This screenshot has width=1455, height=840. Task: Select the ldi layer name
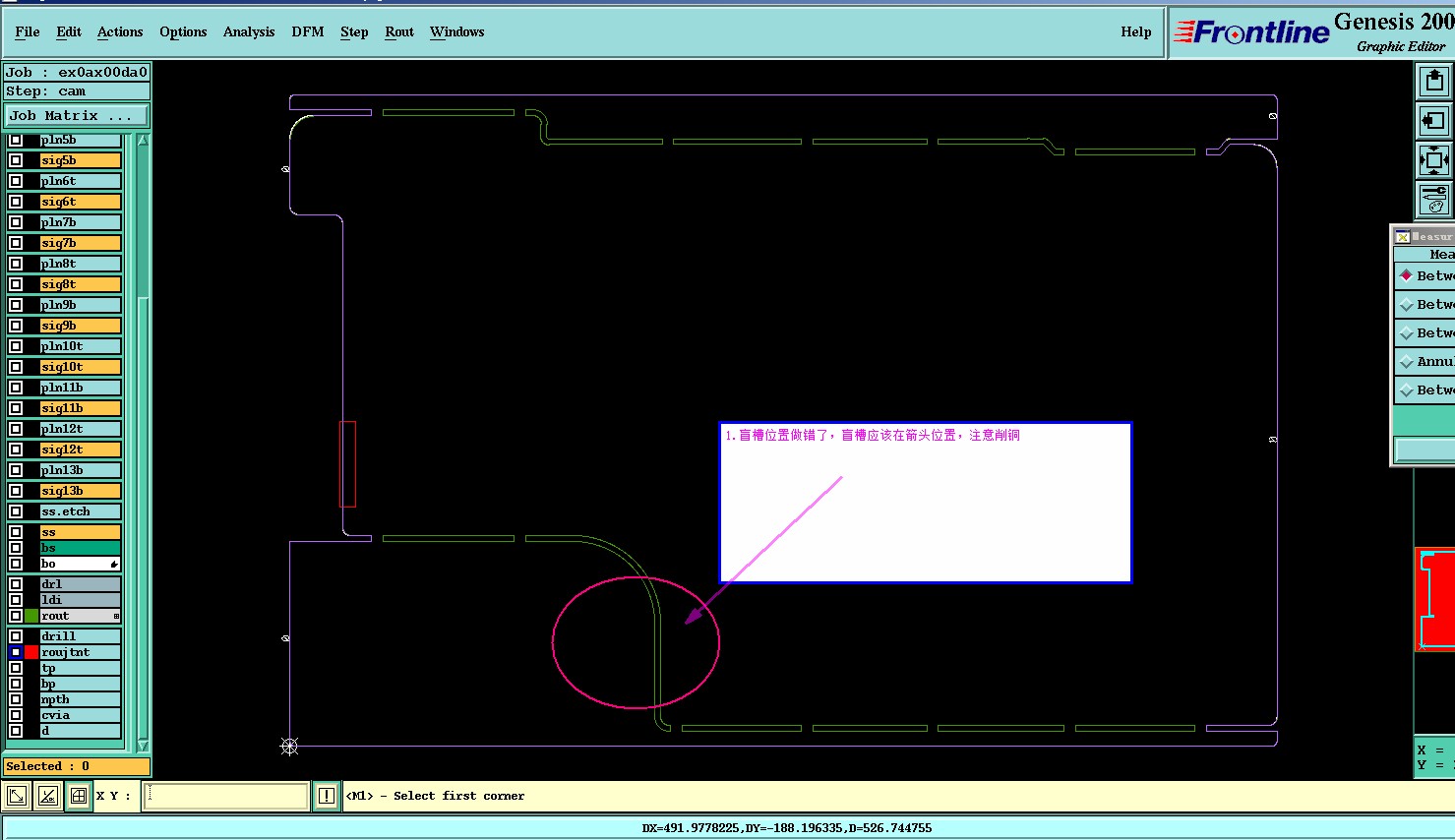[x=81, y=600]
